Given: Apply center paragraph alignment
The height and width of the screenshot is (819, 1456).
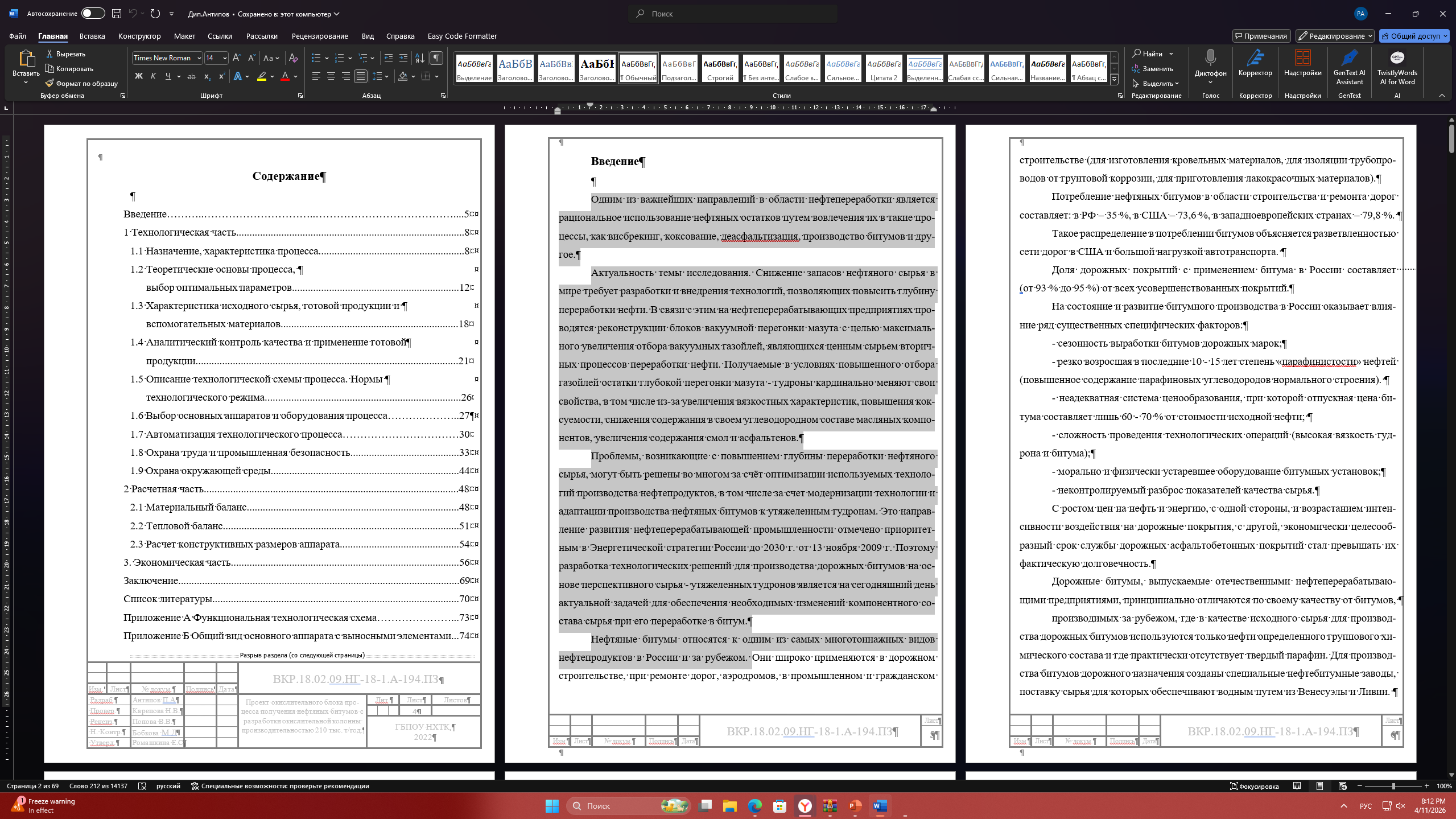Looking at the screenshot, I should pyautogui.click(x=331, y=76).
